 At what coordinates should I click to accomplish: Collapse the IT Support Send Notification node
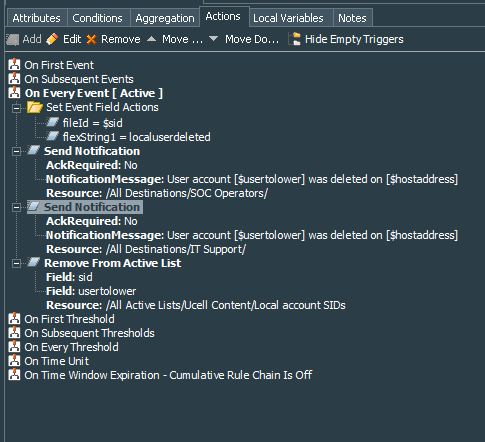[x=16, y=208]
